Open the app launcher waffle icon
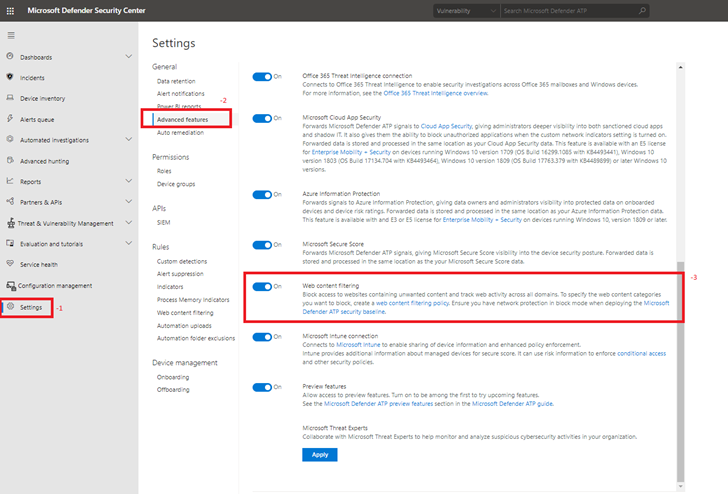 [x=10, y=11]
